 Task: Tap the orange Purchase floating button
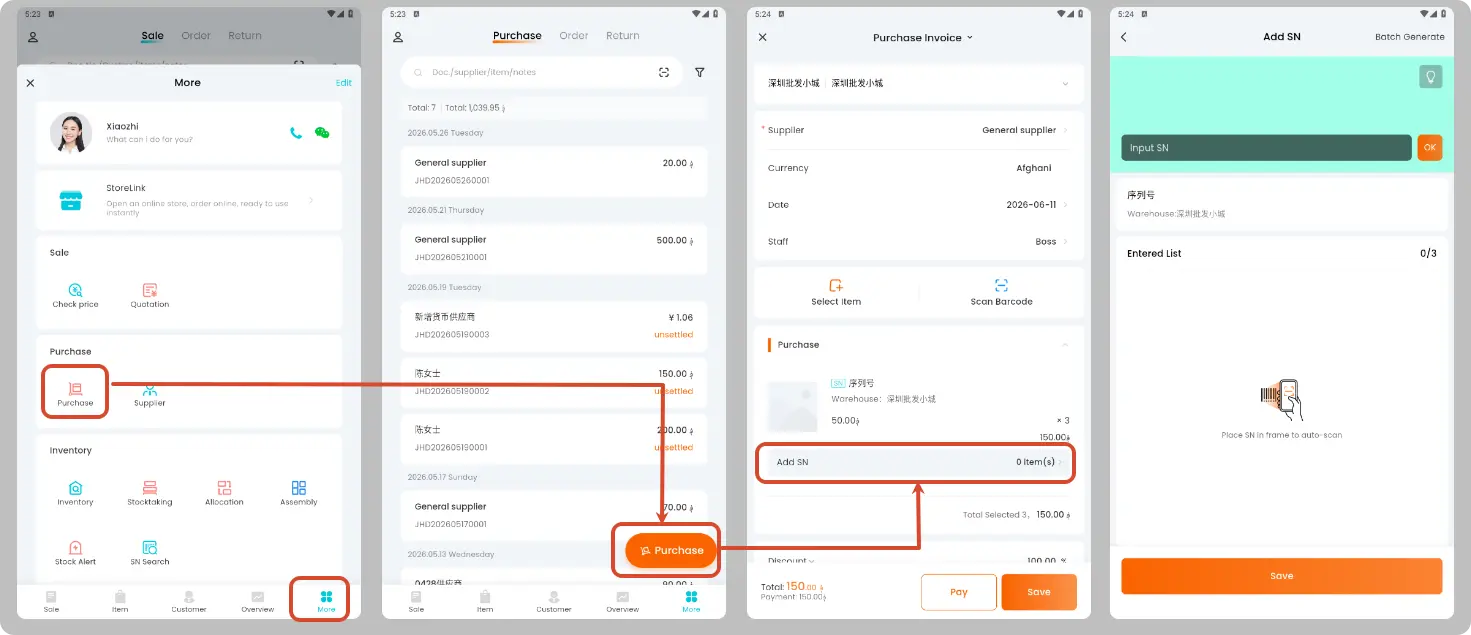point(672,550)
